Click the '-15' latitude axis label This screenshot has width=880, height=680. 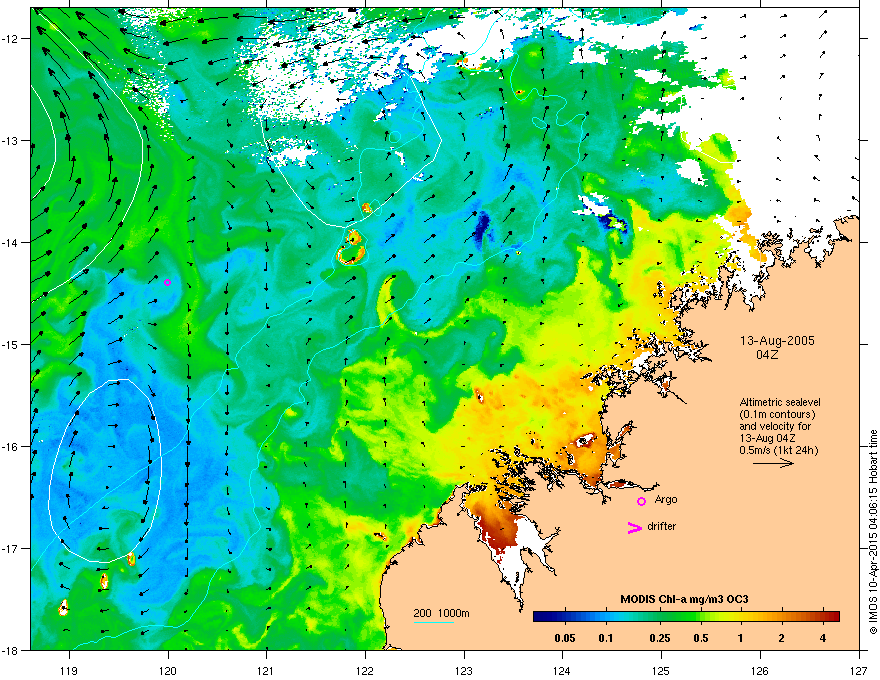(x=10, y=344)
